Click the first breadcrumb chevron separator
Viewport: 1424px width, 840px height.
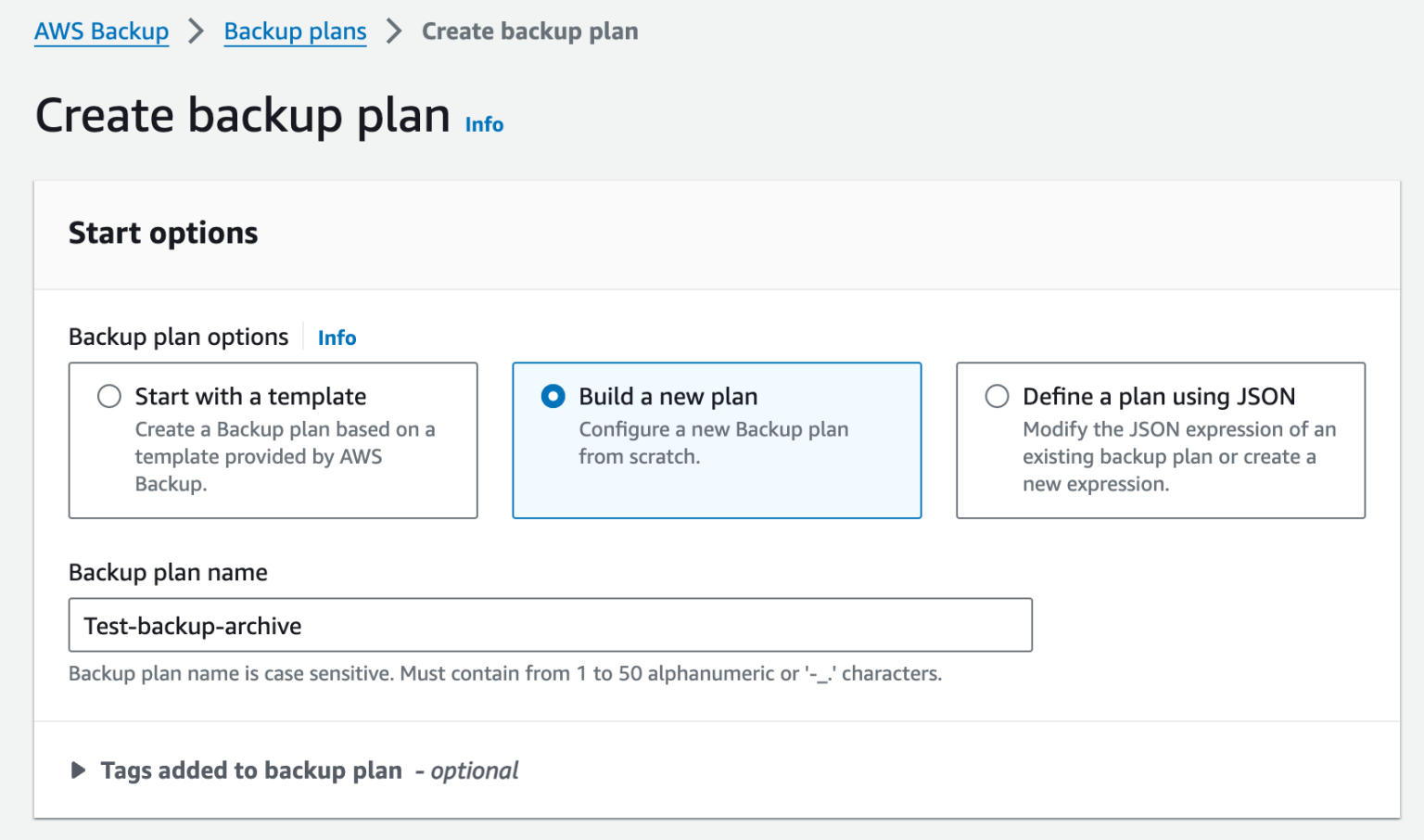point(196,31)
